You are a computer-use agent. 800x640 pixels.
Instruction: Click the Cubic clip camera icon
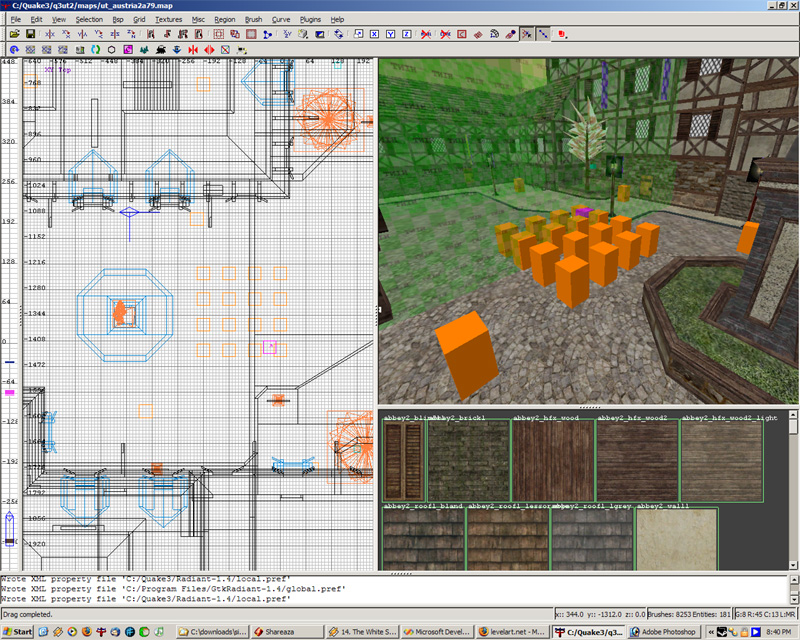point(319,34)
